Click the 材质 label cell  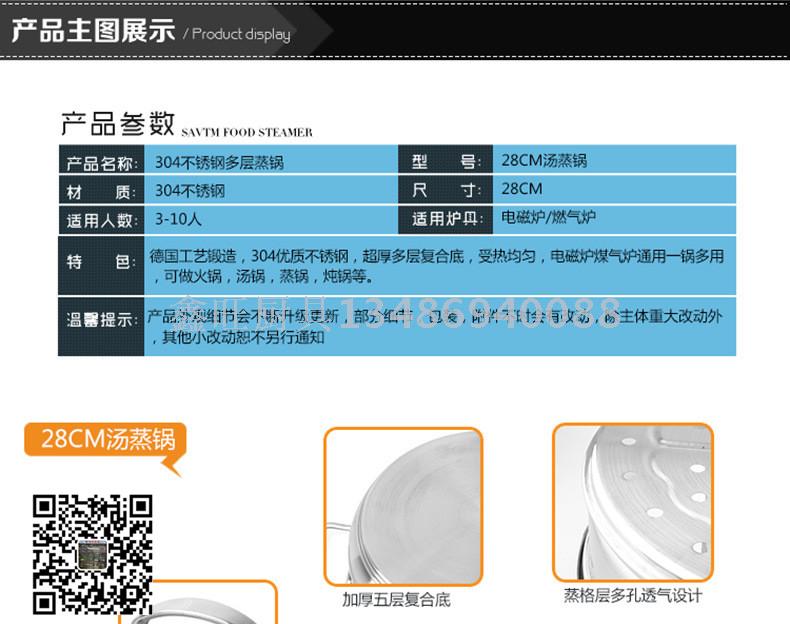[100, 191]
